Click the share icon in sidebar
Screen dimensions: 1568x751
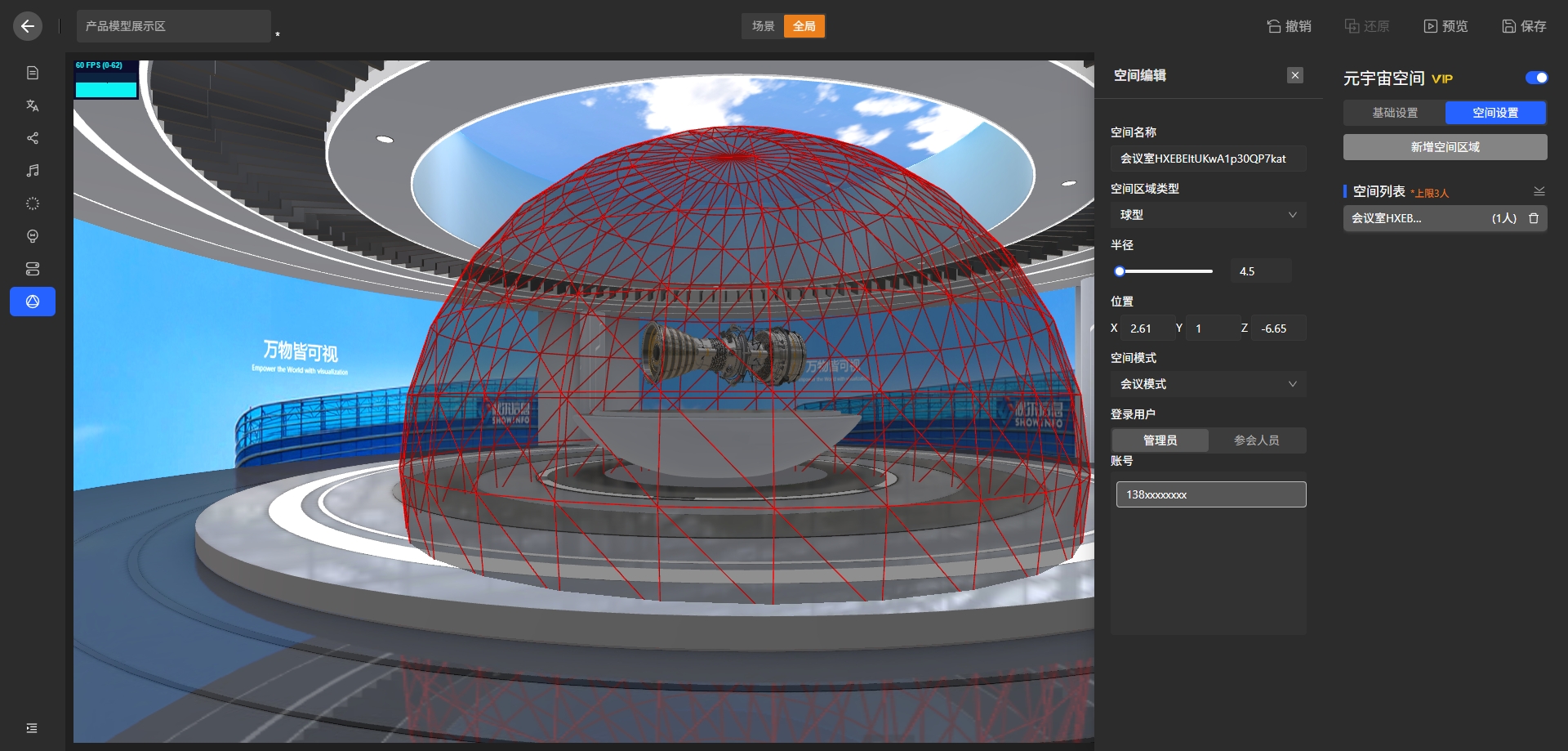[x=33, y=138]
